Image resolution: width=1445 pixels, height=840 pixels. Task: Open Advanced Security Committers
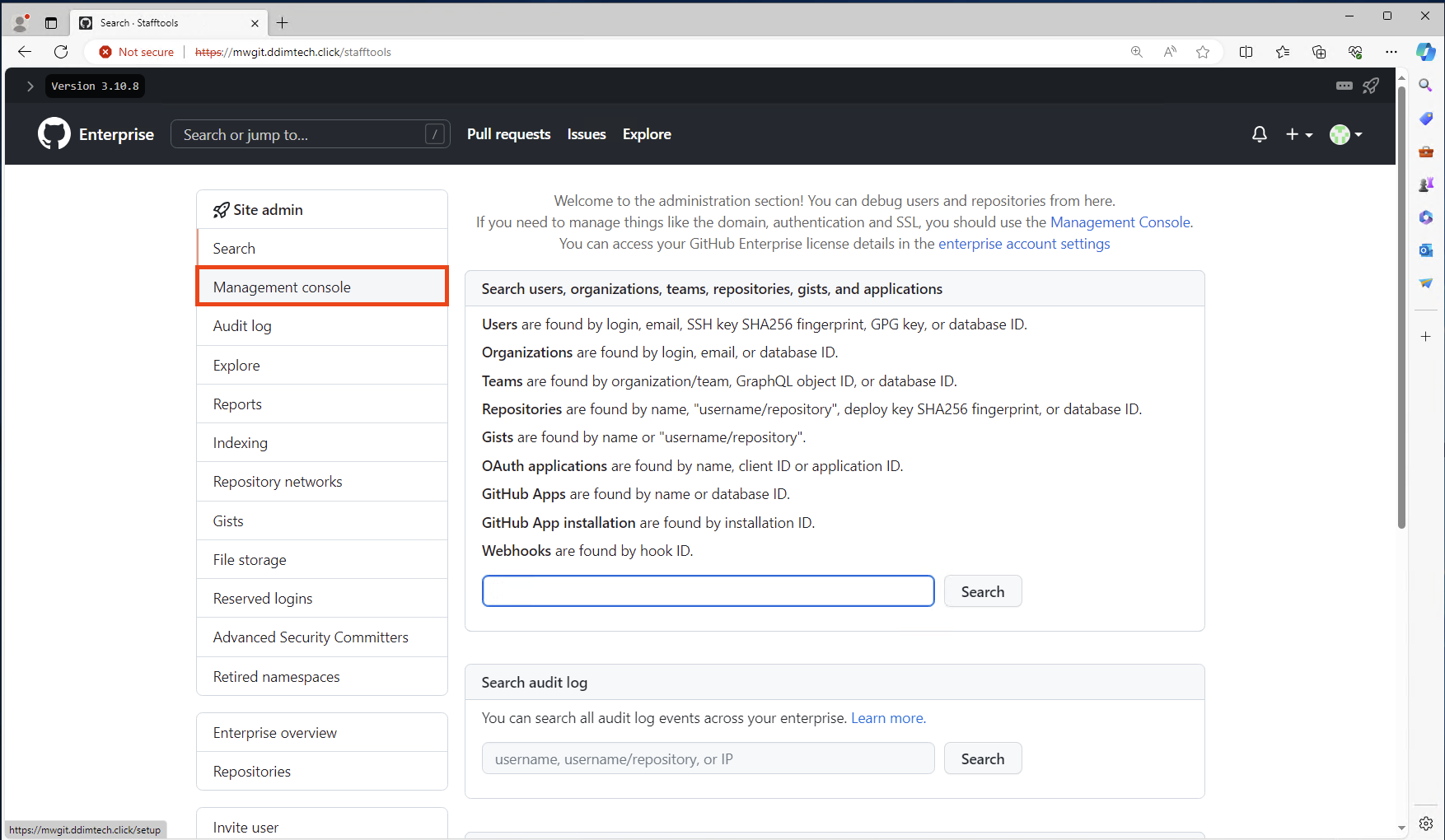[x=322, y=637]
